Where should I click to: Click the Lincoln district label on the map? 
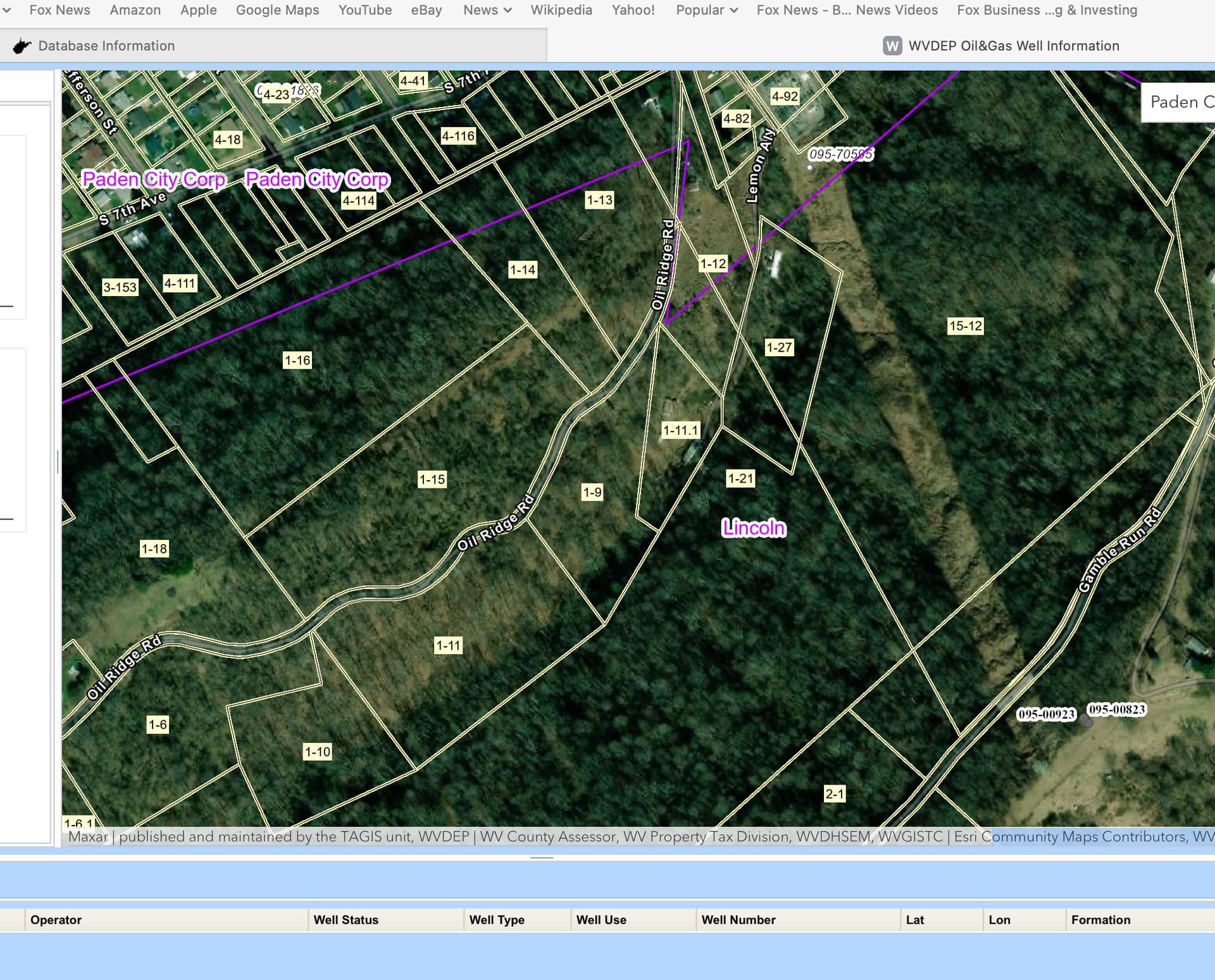point(754,528)
